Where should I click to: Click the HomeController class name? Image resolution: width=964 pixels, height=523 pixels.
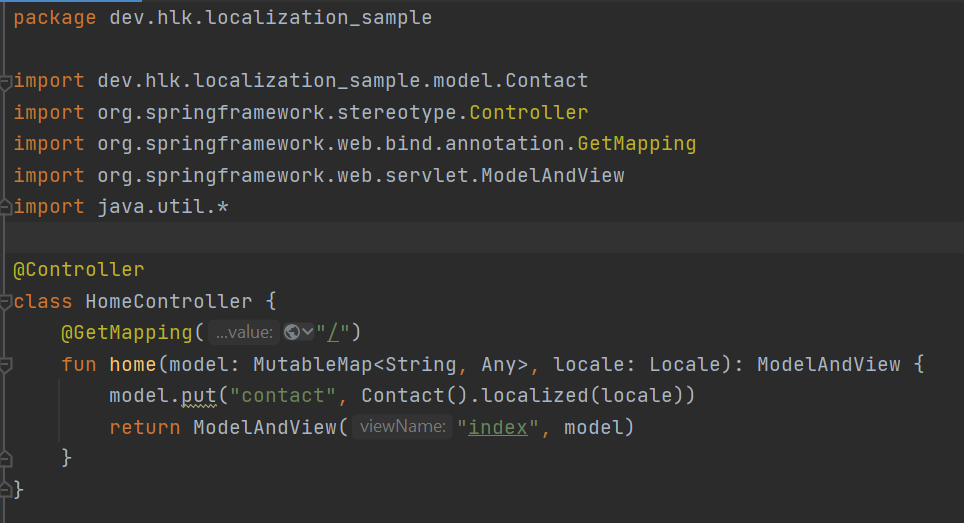[x=168, y=301]
